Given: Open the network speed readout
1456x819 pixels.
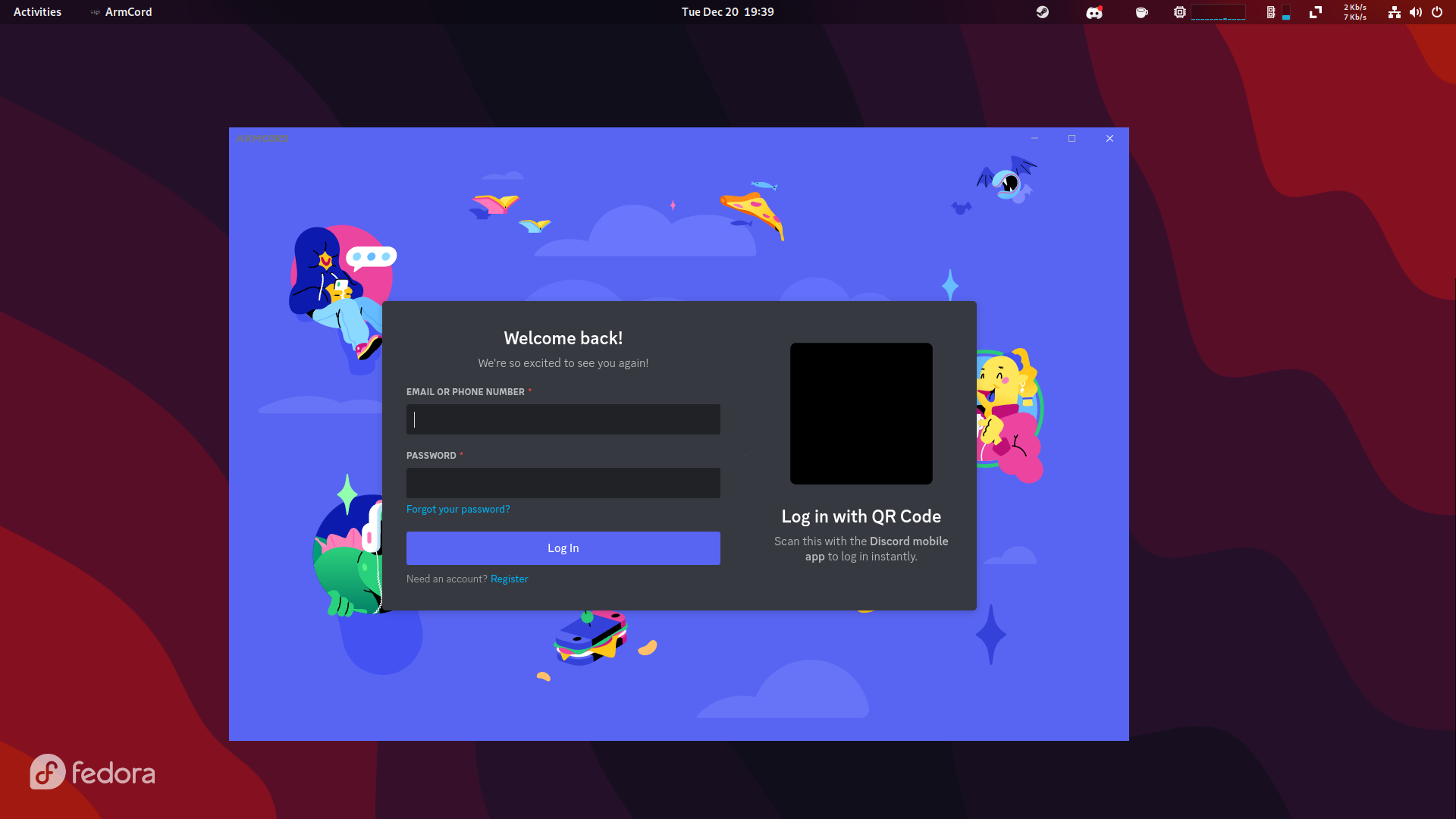Looking at the screenshot, I should click(1355, 12).
